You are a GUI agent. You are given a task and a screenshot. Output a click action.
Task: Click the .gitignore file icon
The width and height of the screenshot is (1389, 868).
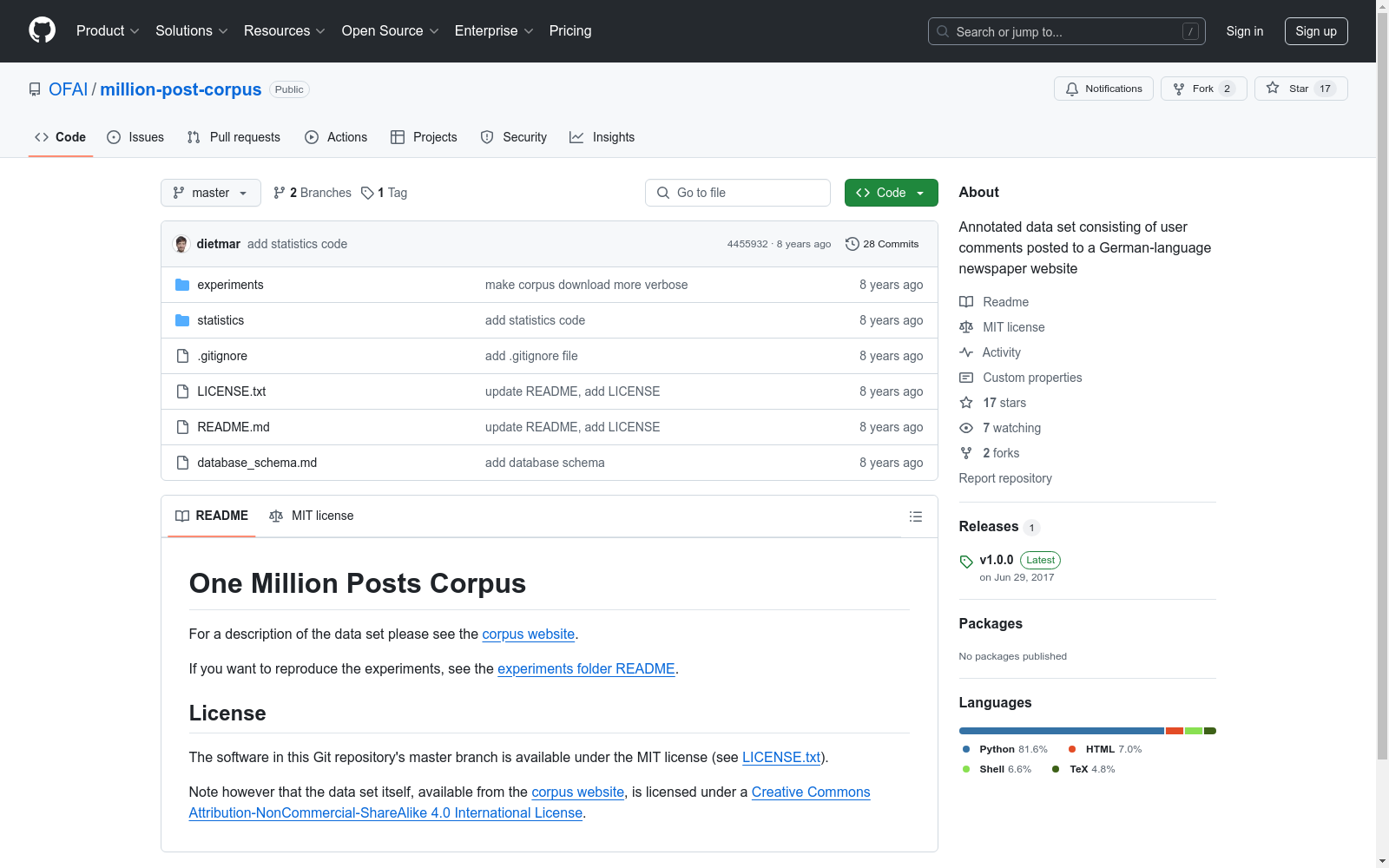(x=182, y=356)
